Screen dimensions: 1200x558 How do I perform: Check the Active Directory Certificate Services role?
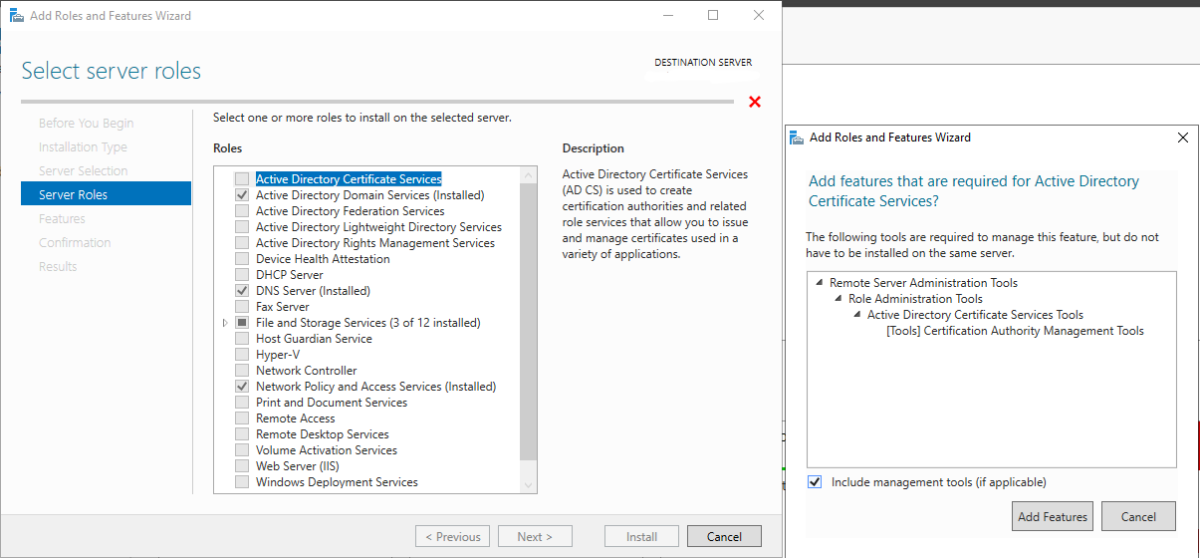pos(242,179)
